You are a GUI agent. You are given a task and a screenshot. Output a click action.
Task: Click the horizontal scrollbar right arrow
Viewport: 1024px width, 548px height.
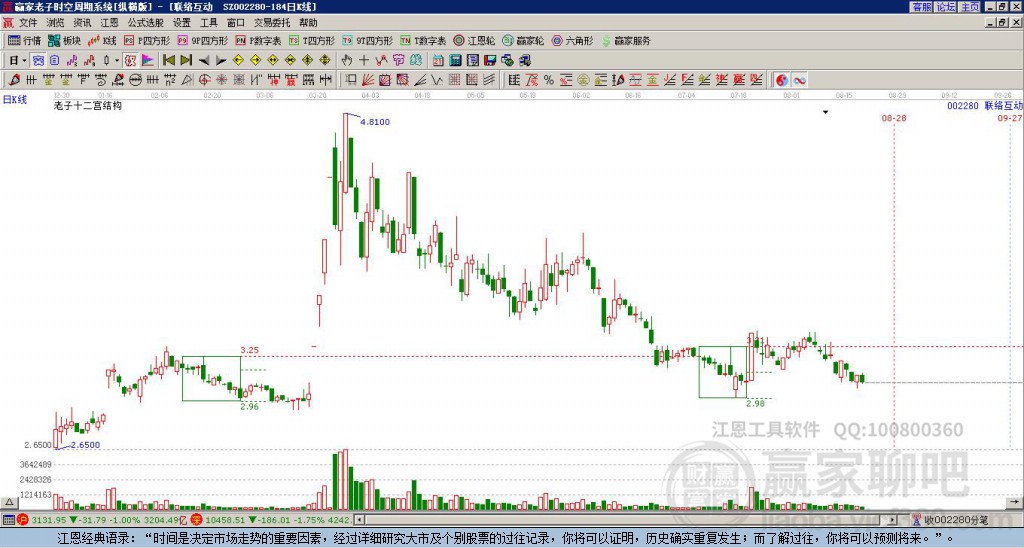(x=893, y=520)
